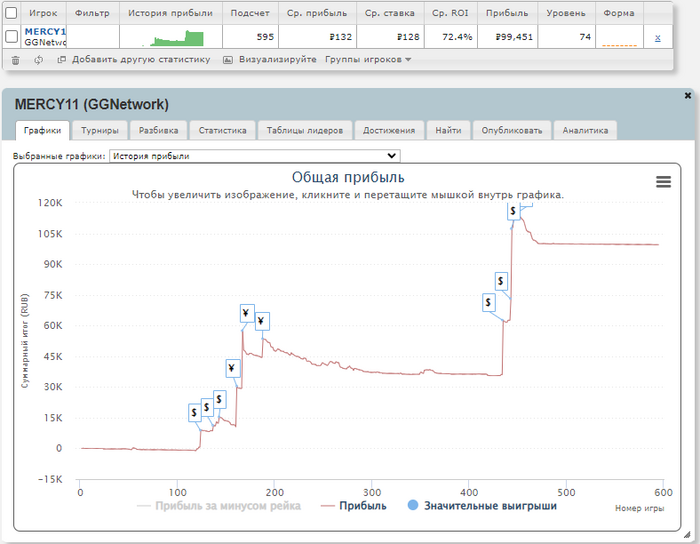This screenshot has height=544, width=700.
Task: Expand the Группы игроков dropdown
Action: click(368, 59)
